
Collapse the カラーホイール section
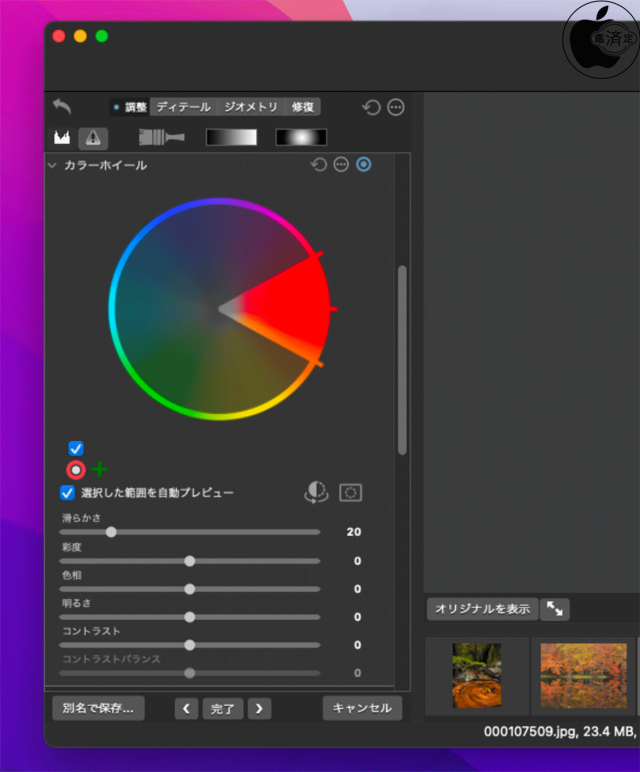click(x=52, y=165)
